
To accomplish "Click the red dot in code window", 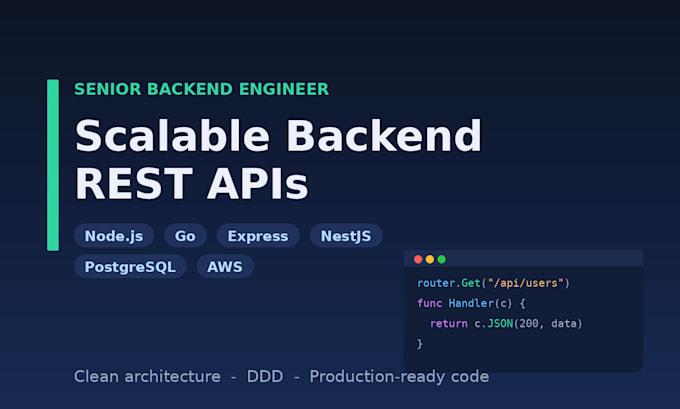I will [418, 259].
